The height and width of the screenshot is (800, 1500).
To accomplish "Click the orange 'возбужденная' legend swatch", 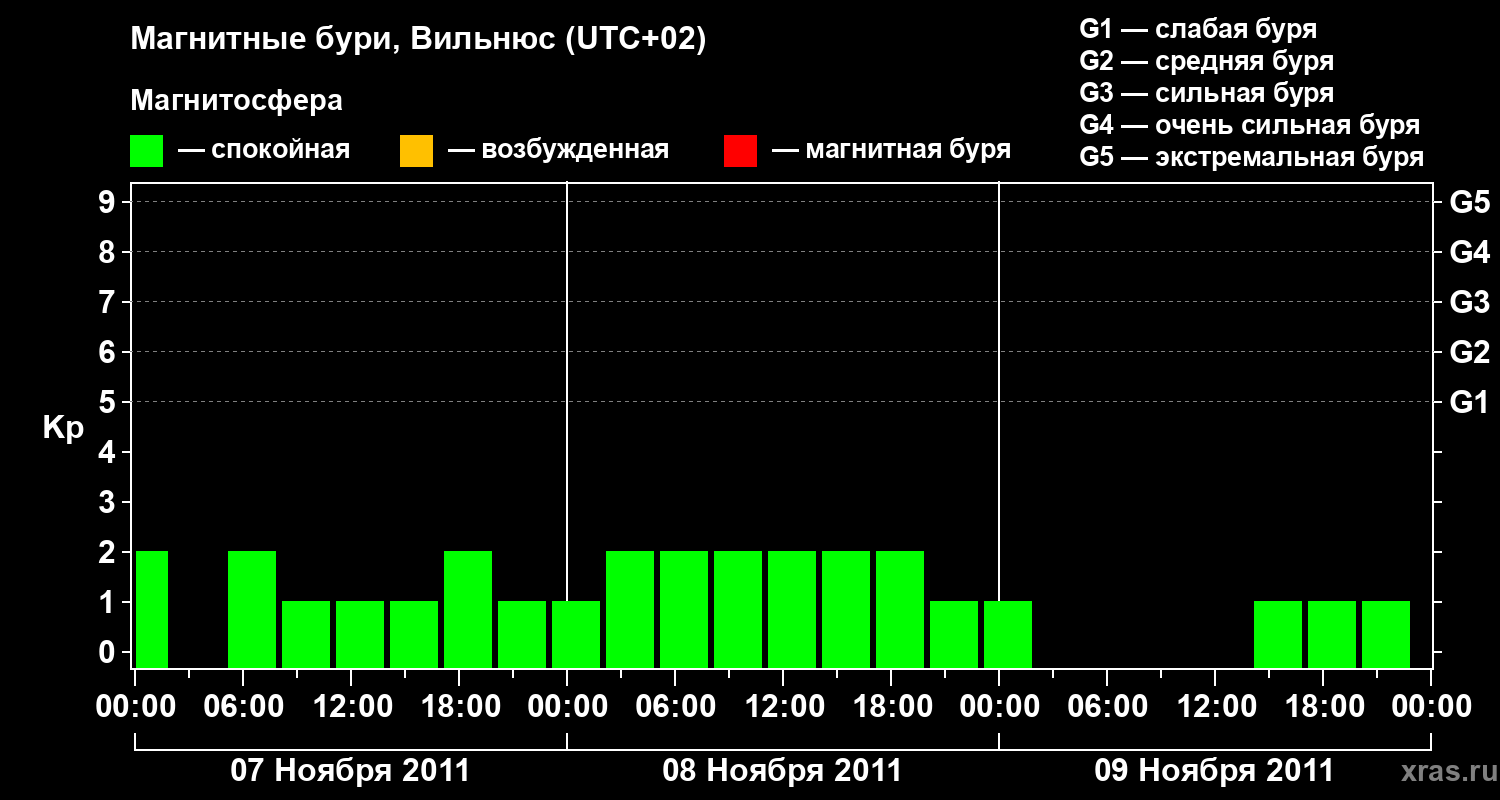I will (x=416, y=151).
